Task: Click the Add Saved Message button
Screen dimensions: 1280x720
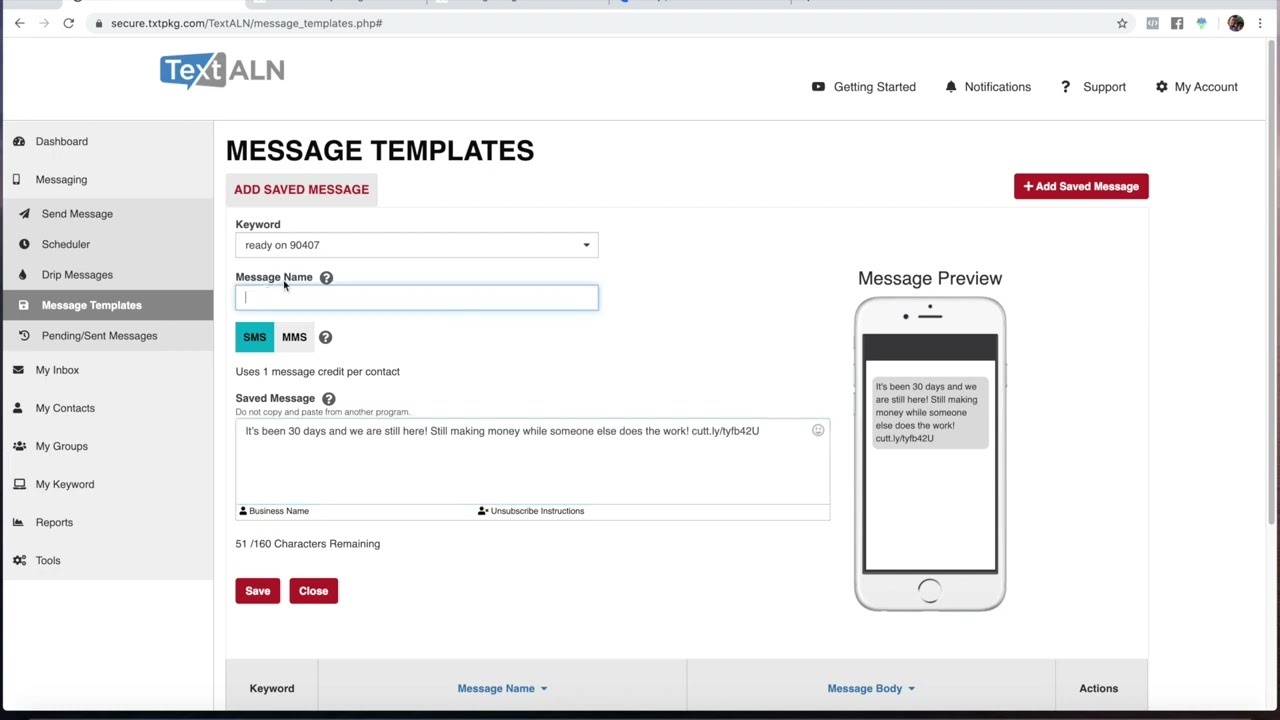Action: [1081, 186]
